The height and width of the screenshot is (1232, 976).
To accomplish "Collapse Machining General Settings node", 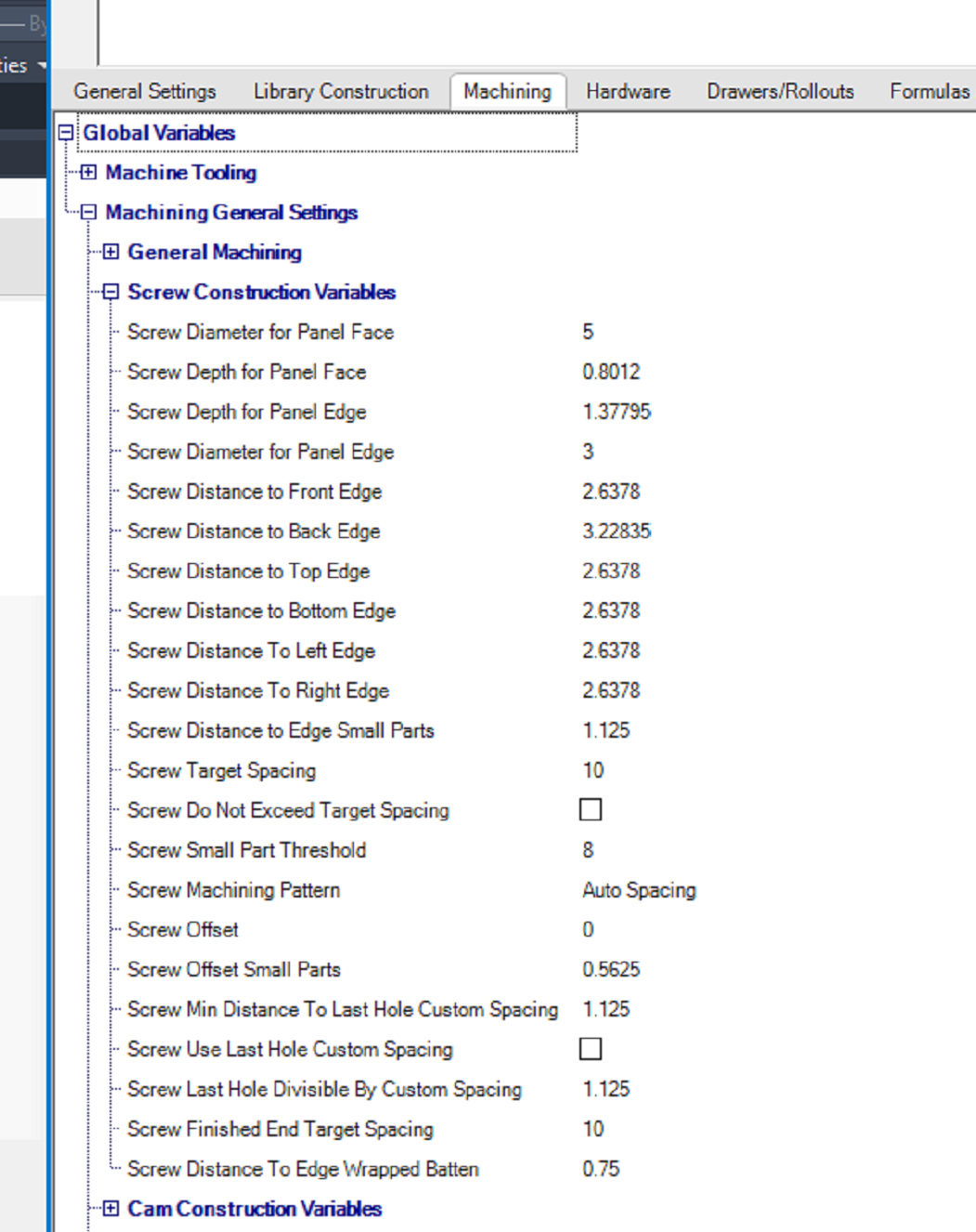I will pos(88,212).
